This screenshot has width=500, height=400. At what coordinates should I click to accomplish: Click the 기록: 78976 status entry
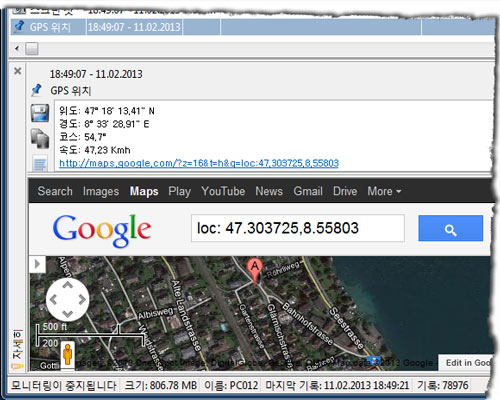click(x=443, y=386)
